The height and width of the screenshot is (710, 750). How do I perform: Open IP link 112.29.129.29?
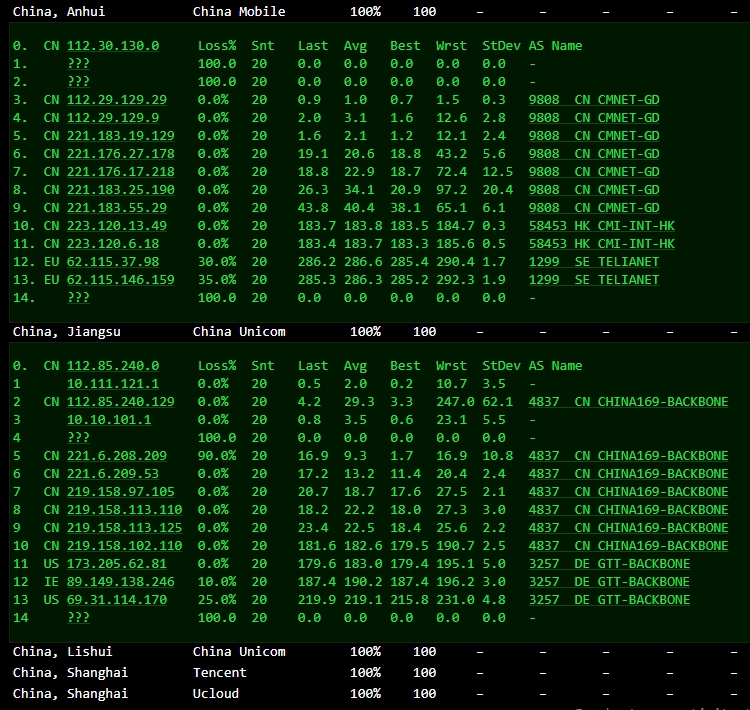[117, 100]
